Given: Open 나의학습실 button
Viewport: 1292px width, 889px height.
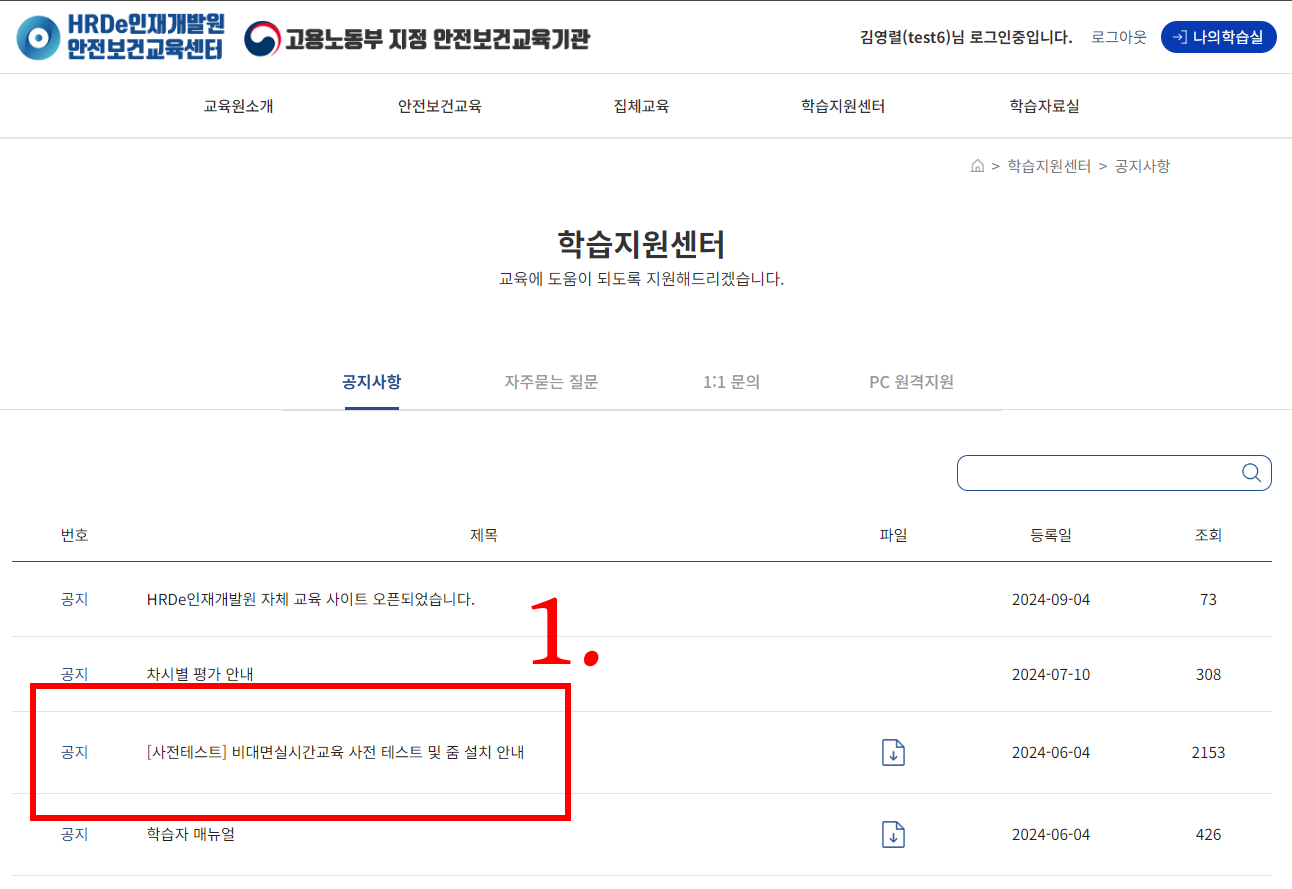Looking at the screenshot, I should click(1218, 37).
